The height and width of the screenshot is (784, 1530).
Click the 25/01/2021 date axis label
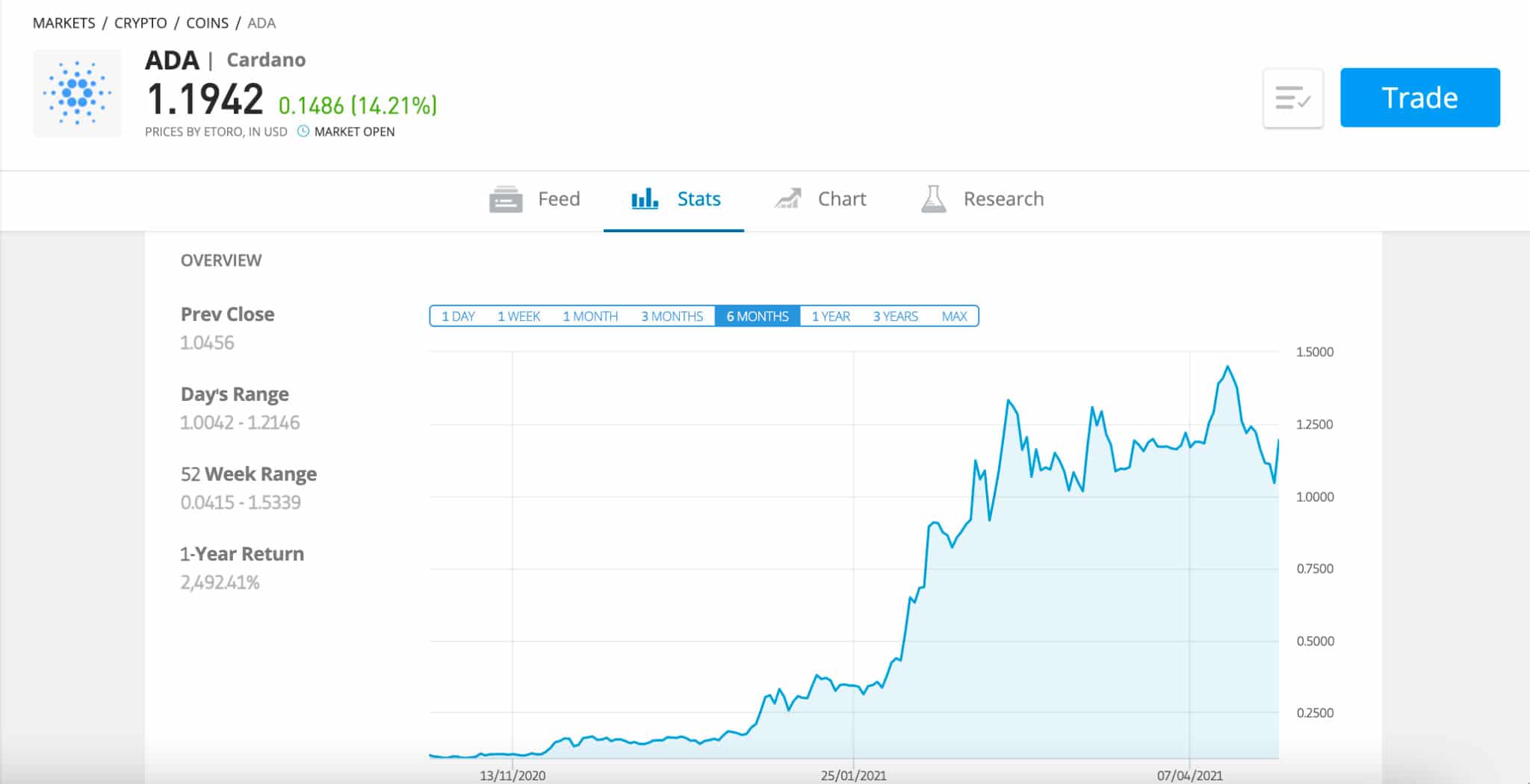coord(853,776)
